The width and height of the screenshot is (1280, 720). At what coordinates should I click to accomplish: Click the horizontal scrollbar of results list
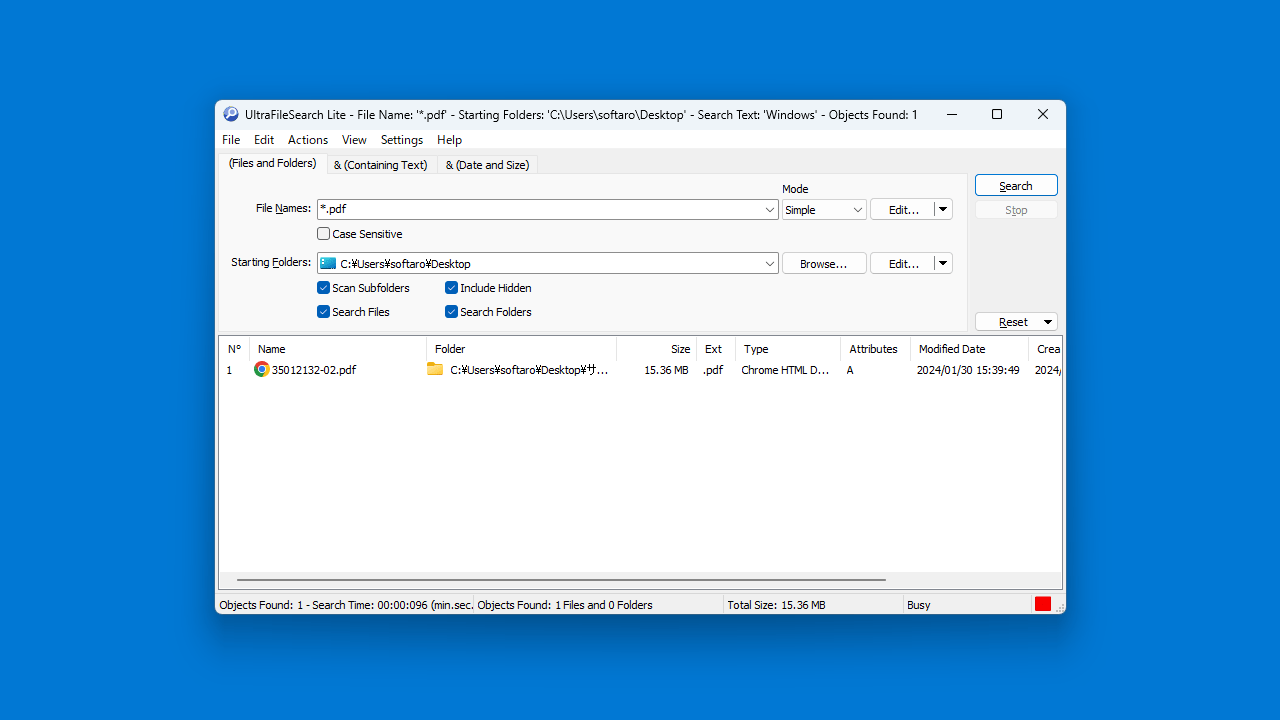(561, 580)
